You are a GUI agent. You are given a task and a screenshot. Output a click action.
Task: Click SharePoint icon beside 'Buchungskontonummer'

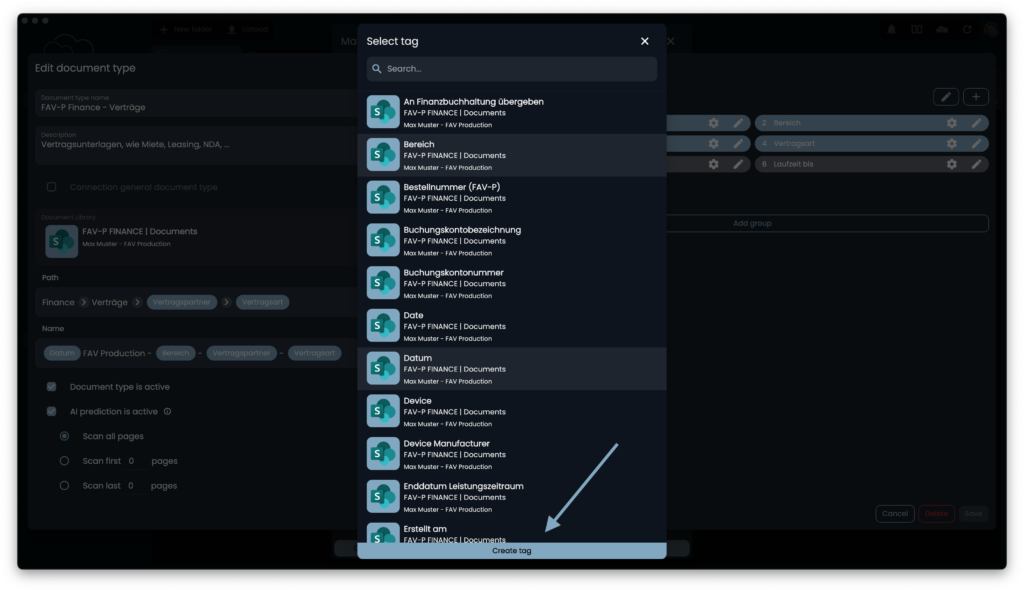pyautogui.click(x=383, y=283)
